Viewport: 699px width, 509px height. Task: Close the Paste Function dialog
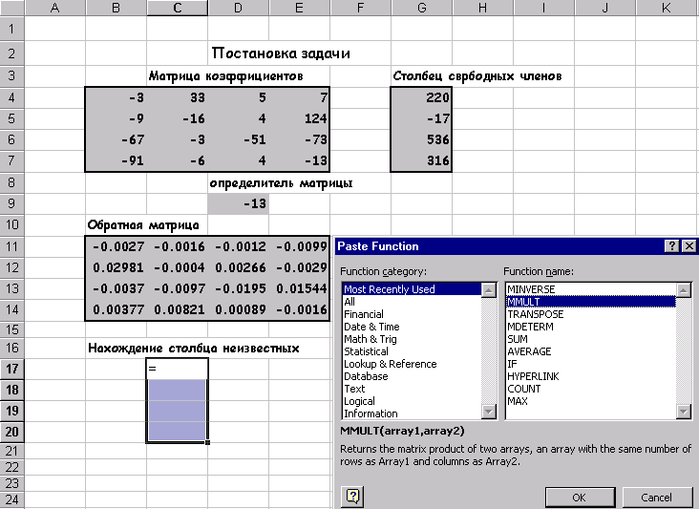point(689,246)
